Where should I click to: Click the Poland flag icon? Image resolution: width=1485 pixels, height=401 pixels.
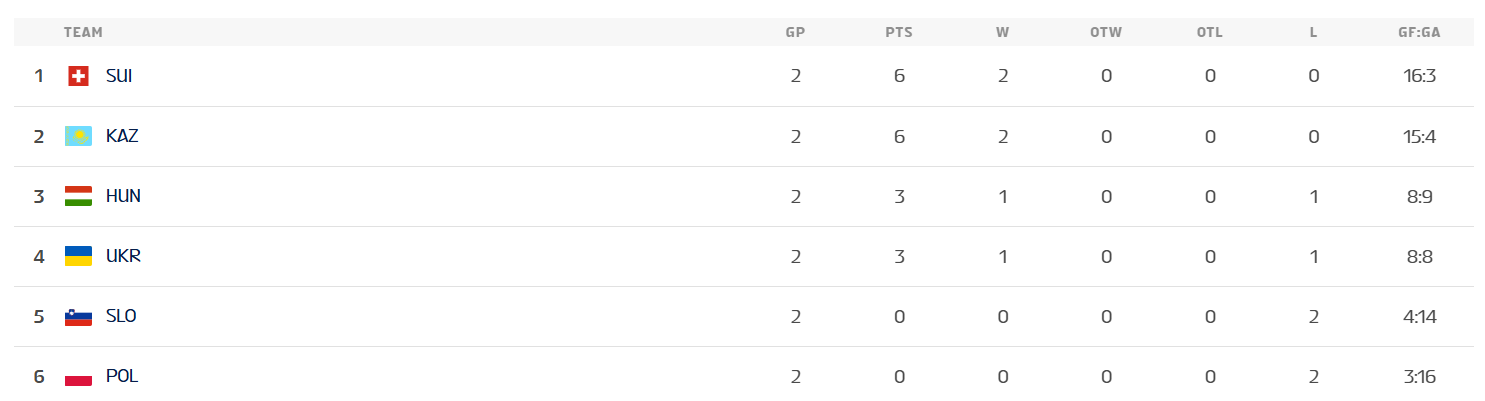tap(78, 377)
